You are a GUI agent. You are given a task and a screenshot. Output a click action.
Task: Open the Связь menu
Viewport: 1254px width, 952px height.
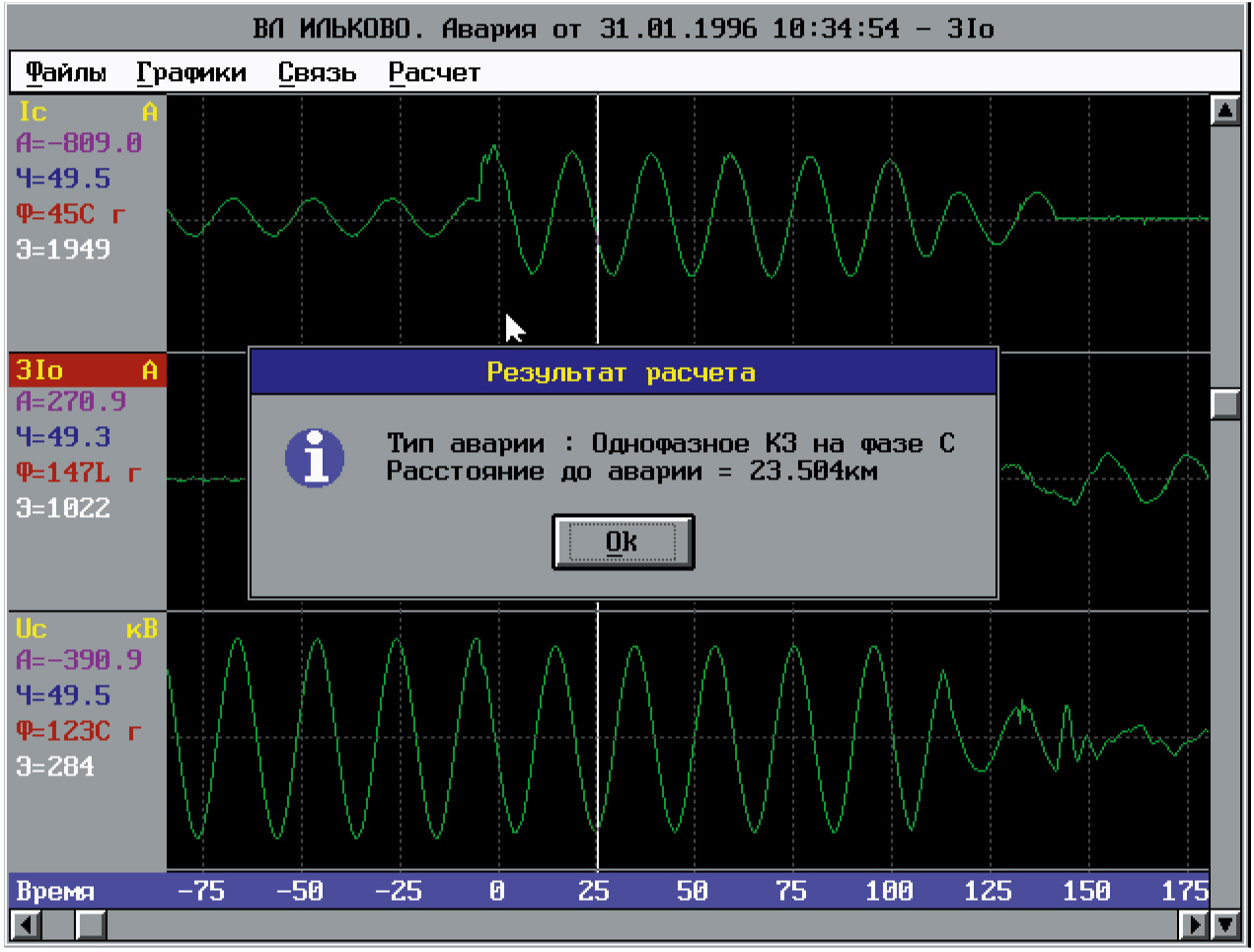pos(317,73)
